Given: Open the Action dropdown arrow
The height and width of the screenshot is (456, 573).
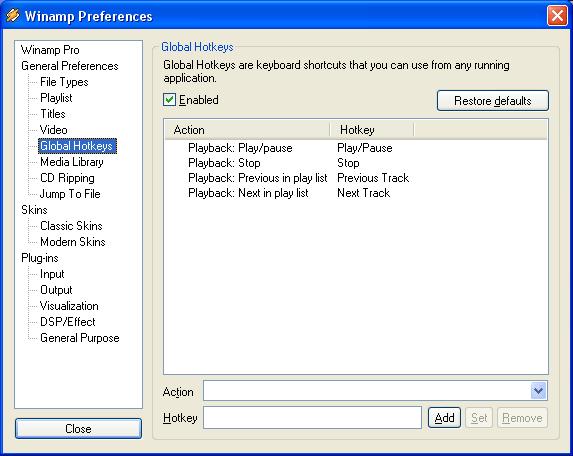Looking at the screenshot, I should pyautogui.click(x=538, y=391).
